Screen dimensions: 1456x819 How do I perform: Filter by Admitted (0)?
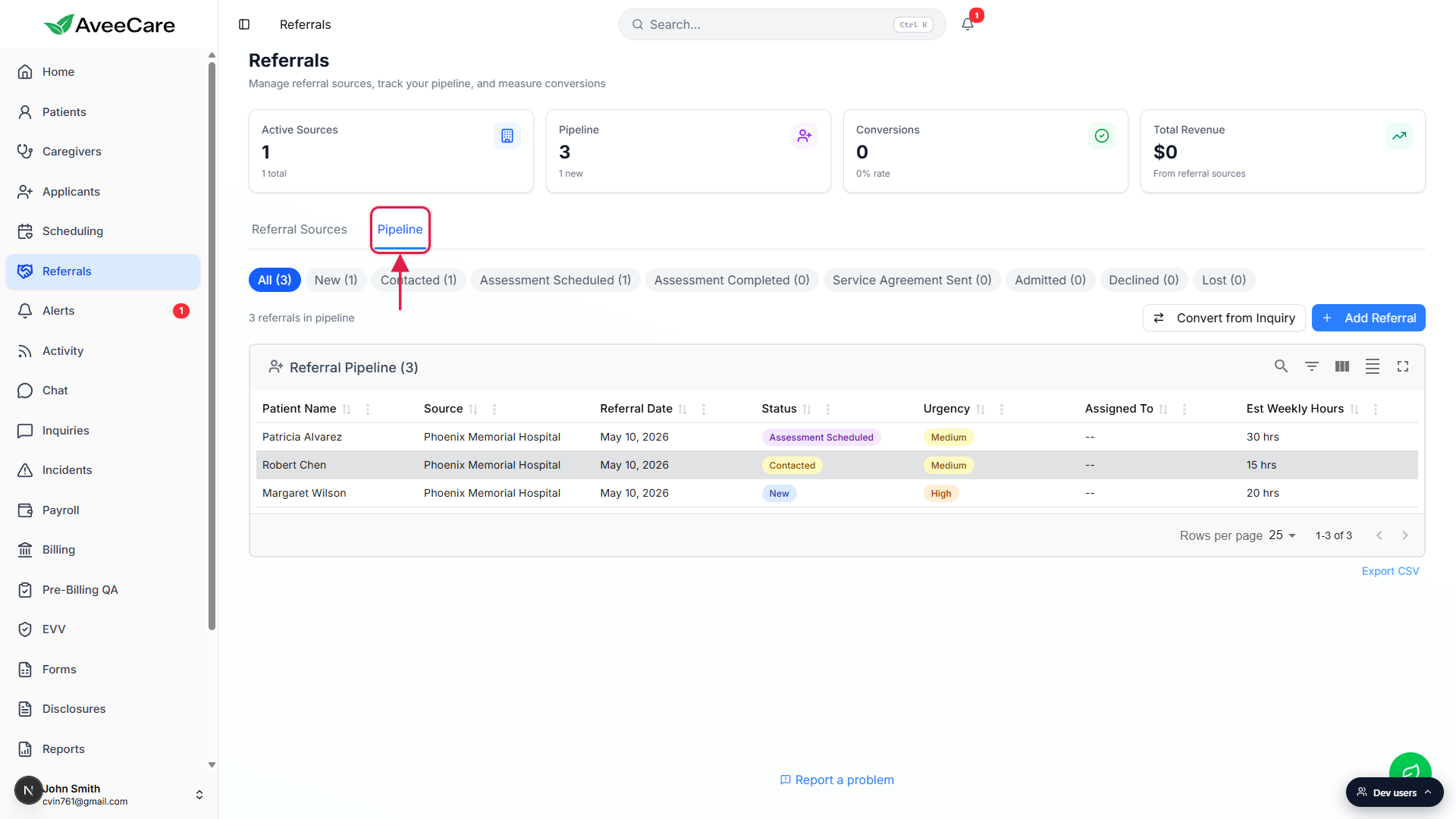[1050, 280]
